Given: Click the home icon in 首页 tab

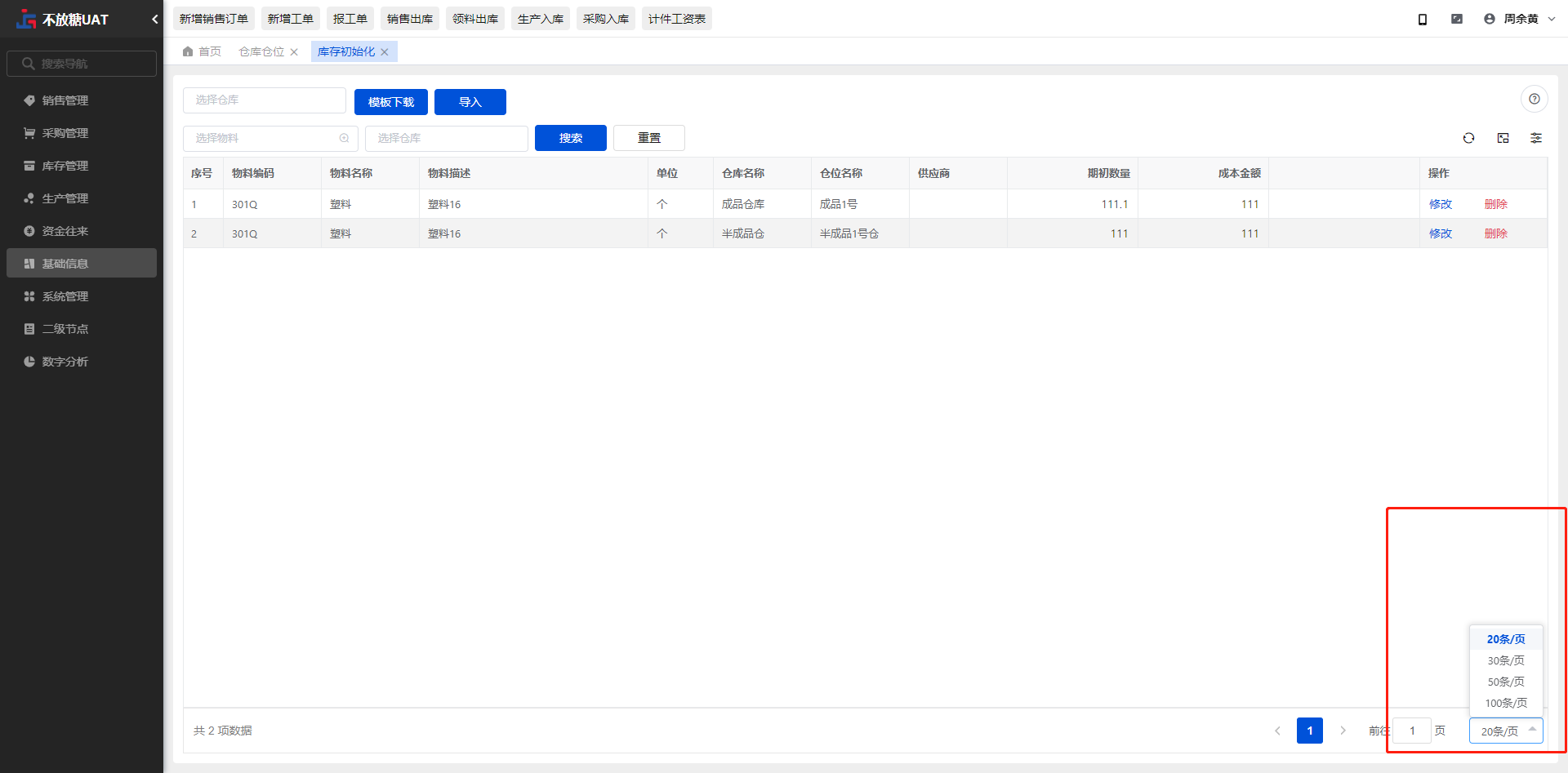Looking at the screenshot, I should [188, 51].
